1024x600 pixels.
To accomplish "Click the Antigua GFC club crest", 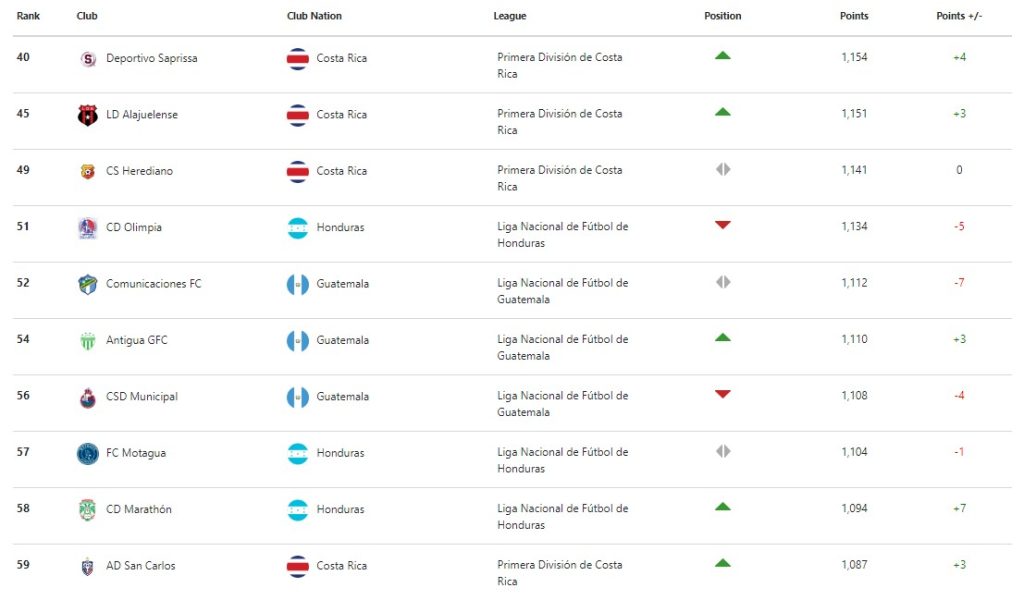I will point(88,340).
